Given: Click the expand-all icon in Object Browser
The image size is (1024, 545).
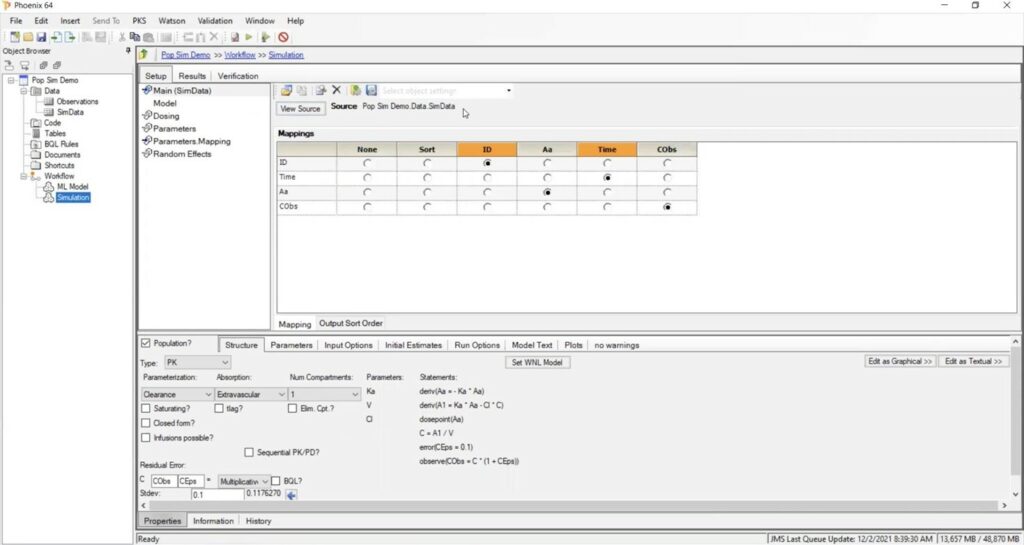Looking at the screenshot, I should tap(43, 65).
